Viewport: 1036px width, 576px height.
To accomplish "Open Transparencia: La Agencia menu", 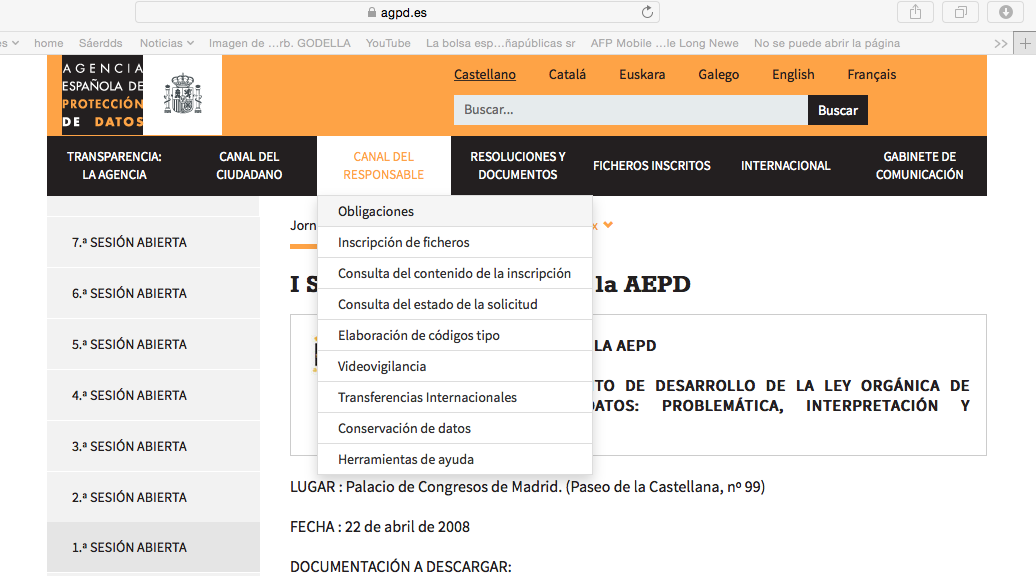I will point(114,166).
